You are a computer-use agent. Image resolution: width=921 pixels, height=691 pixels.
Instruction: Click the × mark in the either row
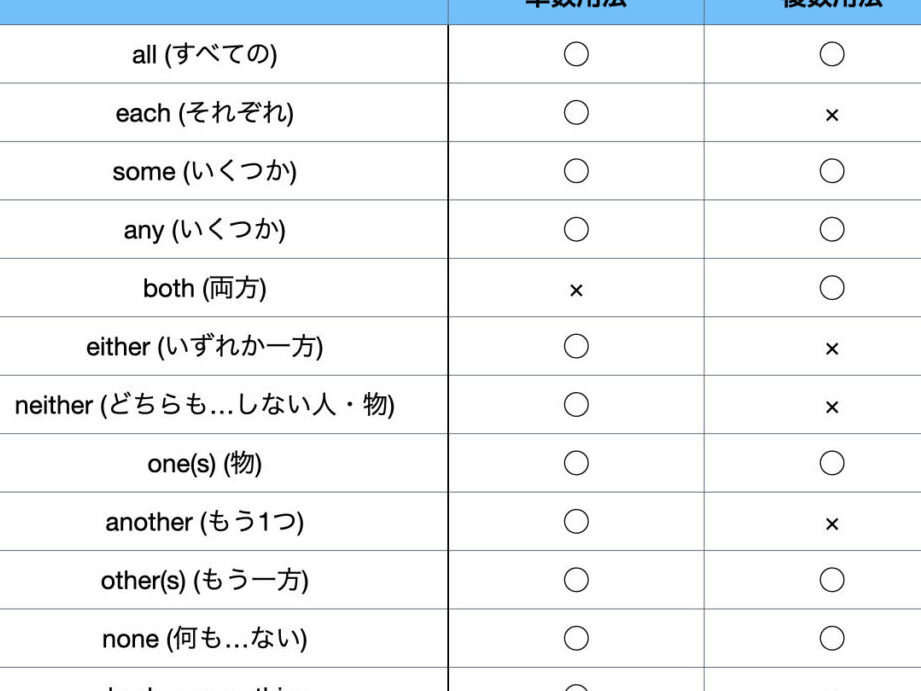click(831, 349)
